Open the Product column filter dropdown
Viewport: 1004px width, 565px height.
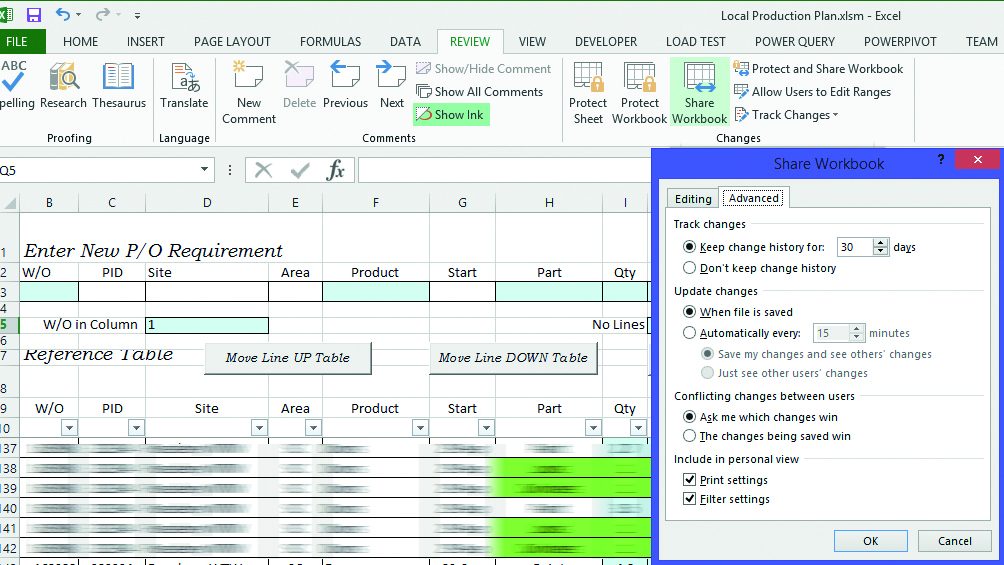[420, 427]
